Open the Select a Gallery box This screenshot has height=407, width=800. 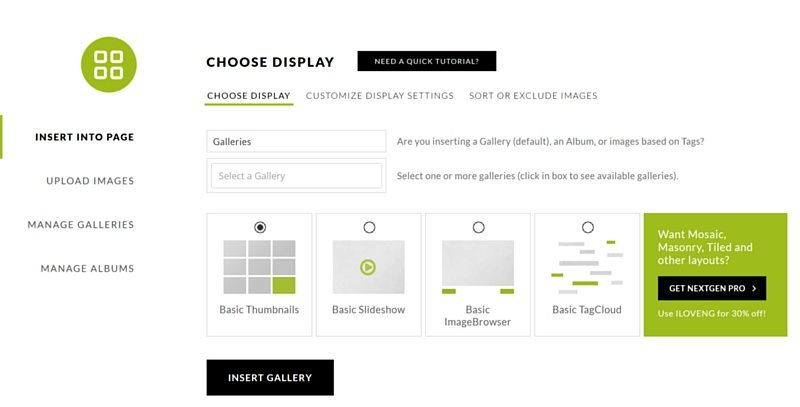pyautogui.click(x=296, y=175)
